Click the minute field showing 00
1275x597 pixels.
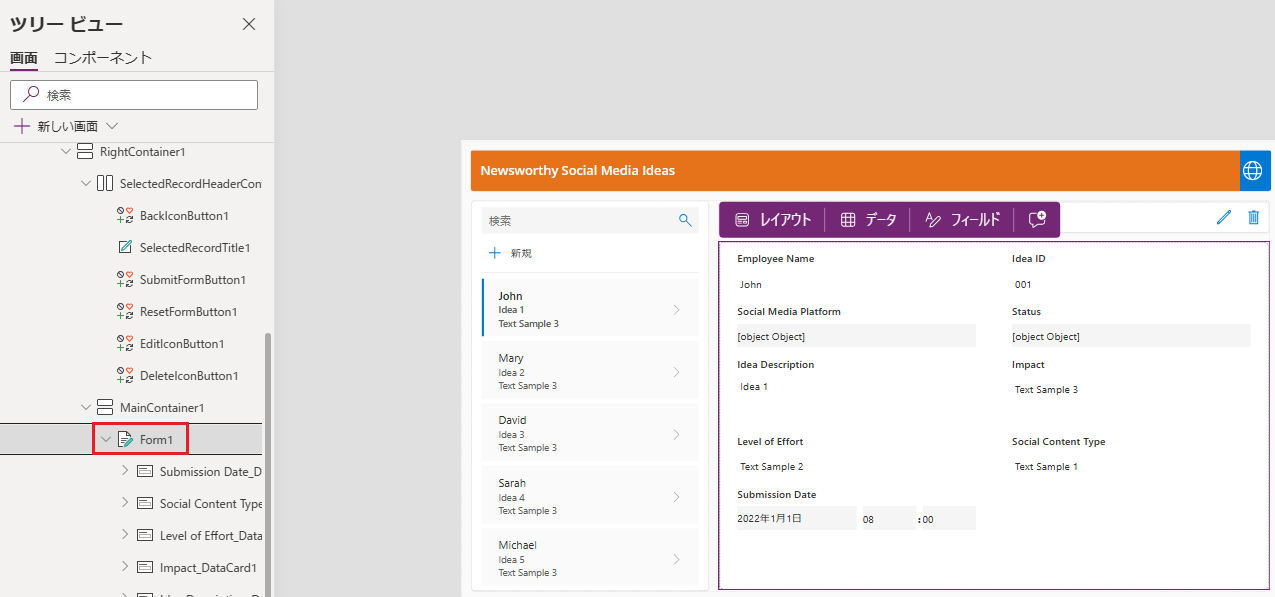948,518
